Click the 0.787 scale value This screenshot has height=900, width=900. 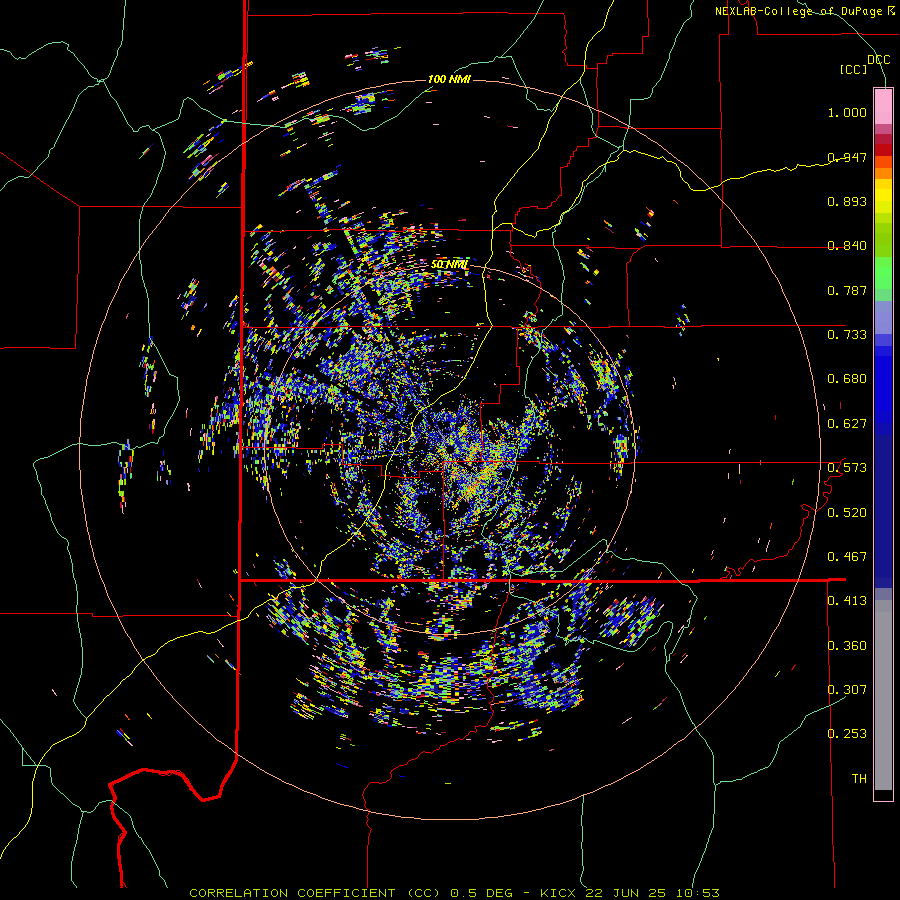tap(847, 290)
